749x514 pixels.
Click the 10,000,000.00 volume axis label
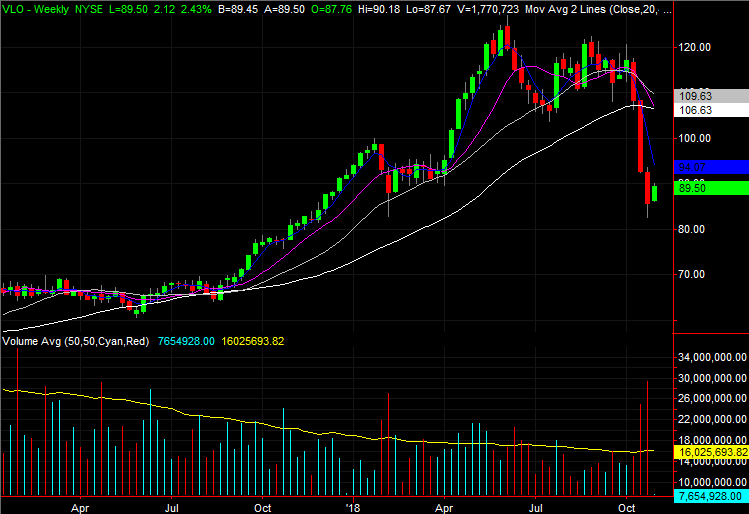[712, 482]
